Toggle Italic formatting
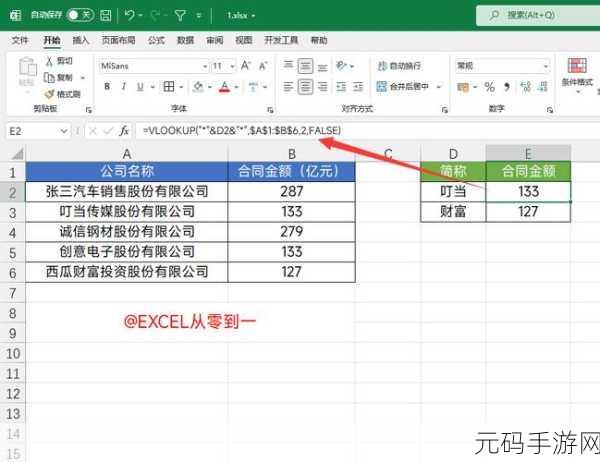600x462 pixels. pos(123,87)
